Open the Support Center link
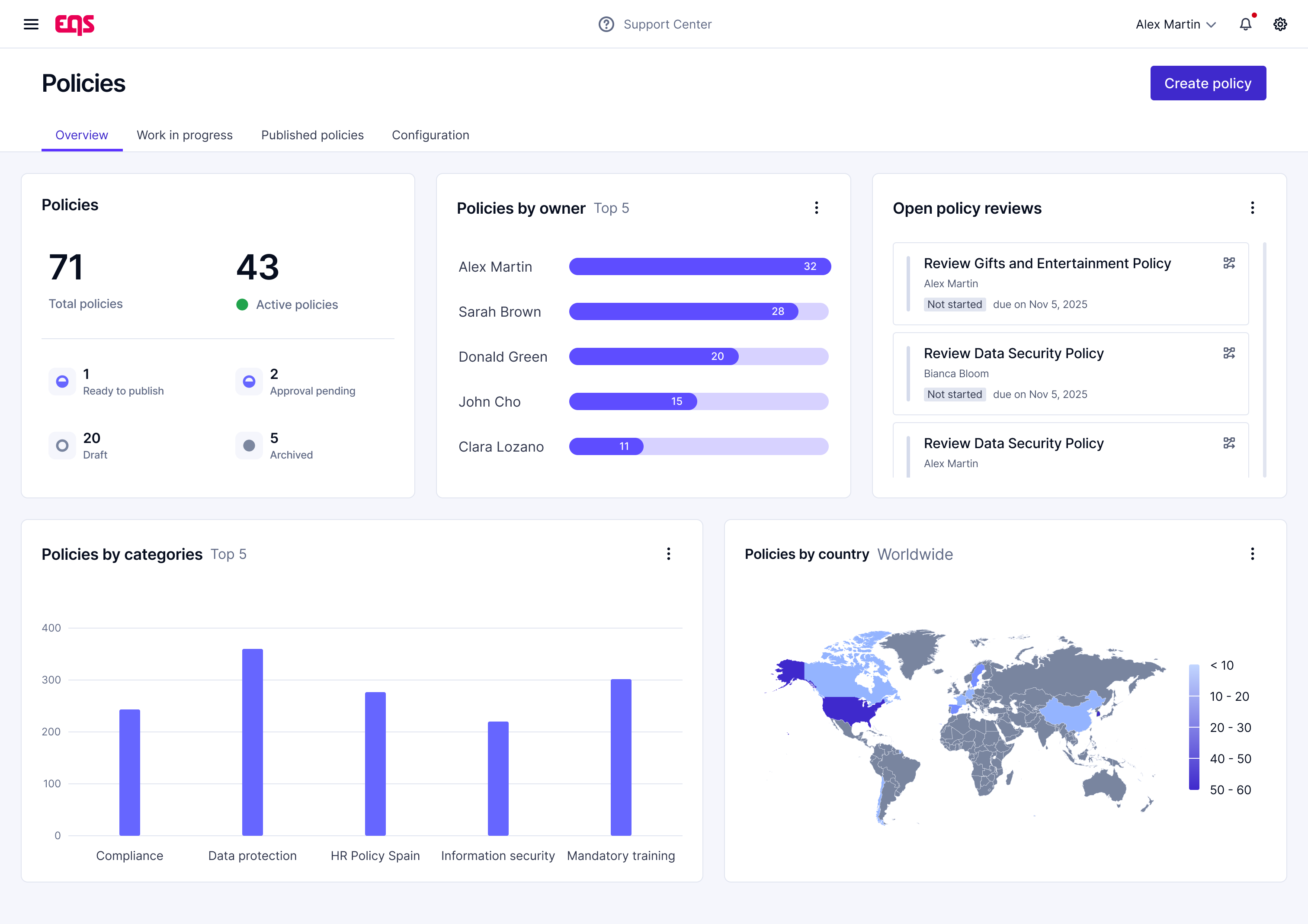The image size is (1308, 924). point(667,24)
